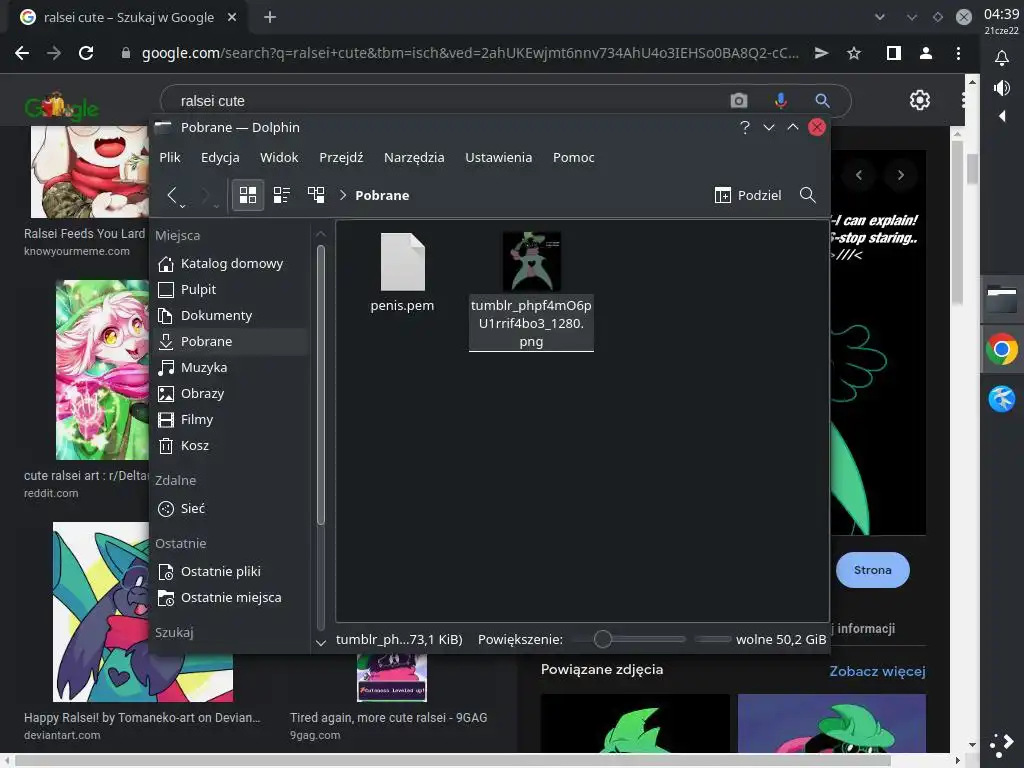
Task: Select Pobrane in the Places panel
Action: (231, 342)
